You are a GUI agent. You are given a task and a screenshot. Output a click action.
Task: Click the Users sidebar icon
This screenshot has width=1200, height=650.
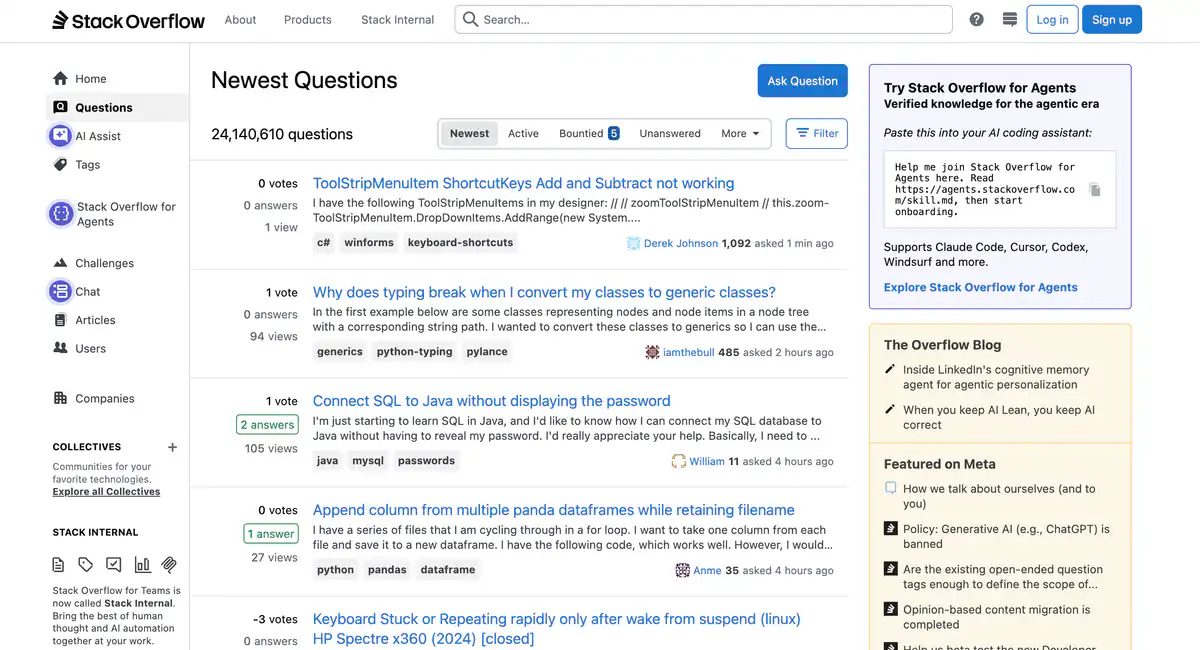click(x=60, y=349)
